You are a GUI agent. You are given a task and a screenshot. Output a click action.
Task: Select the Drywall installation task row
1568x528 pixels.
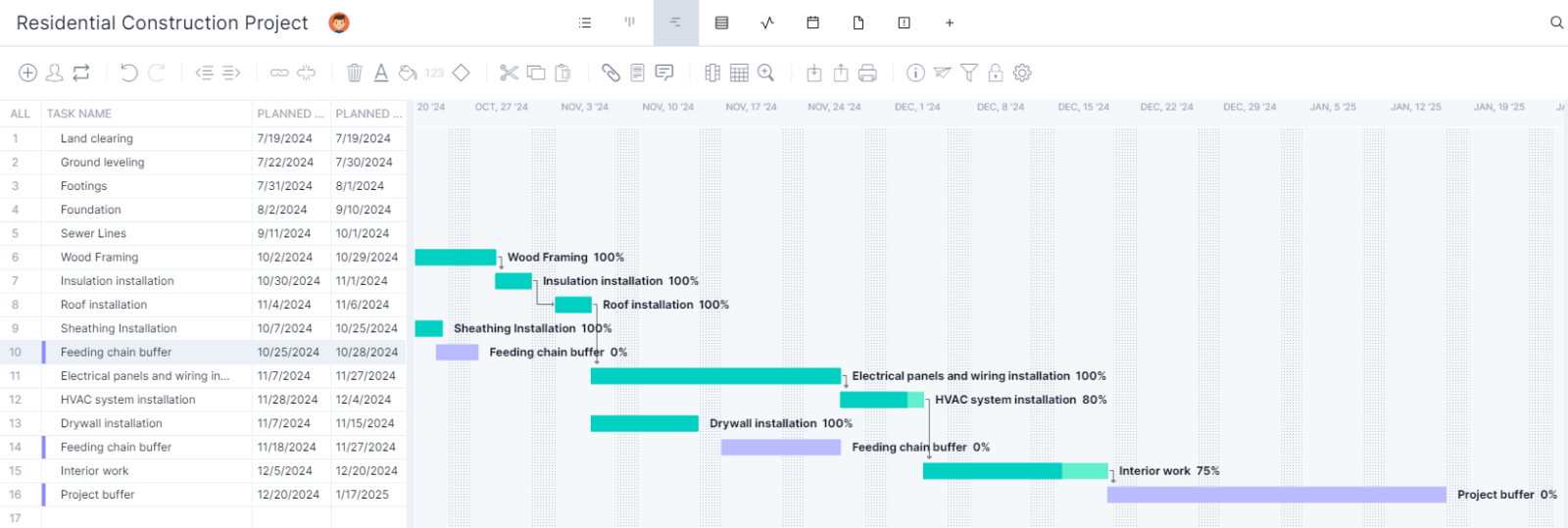coord(112,423)
